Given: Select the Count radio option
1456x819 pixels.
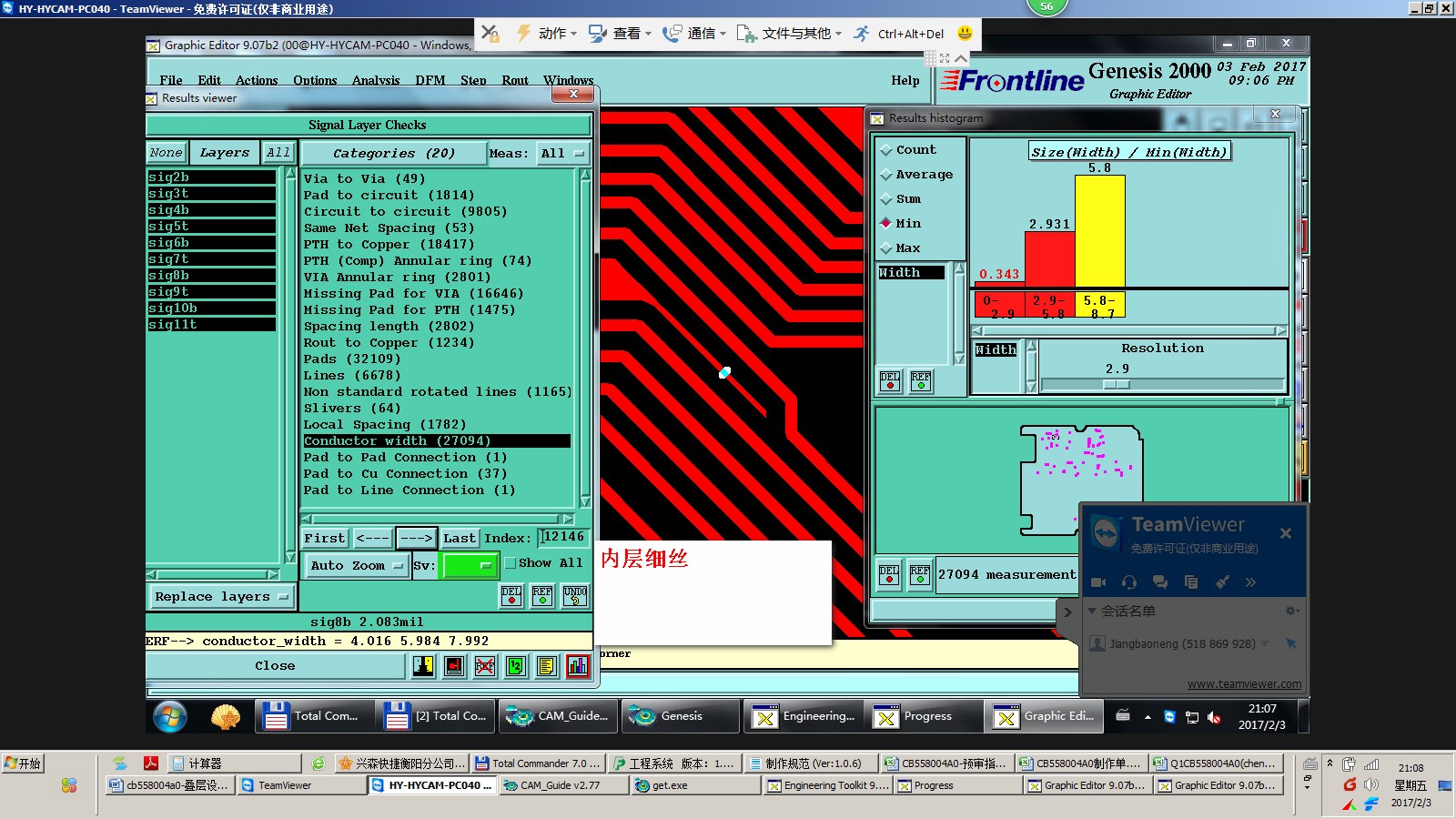Looking at the screenshot, I should point(886,150).
